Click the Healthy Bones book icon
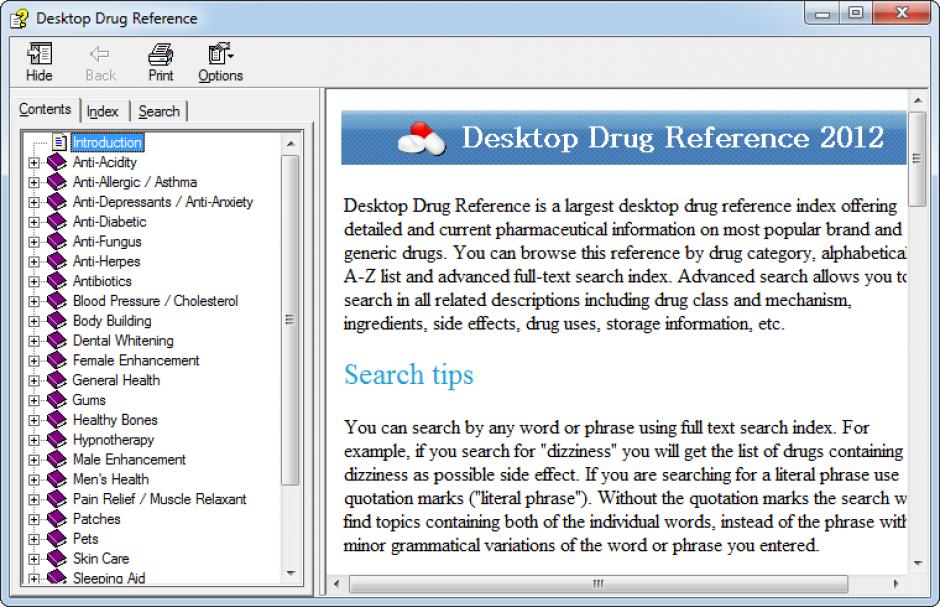This screenshot has width=940, height=607. pos(57,419)
